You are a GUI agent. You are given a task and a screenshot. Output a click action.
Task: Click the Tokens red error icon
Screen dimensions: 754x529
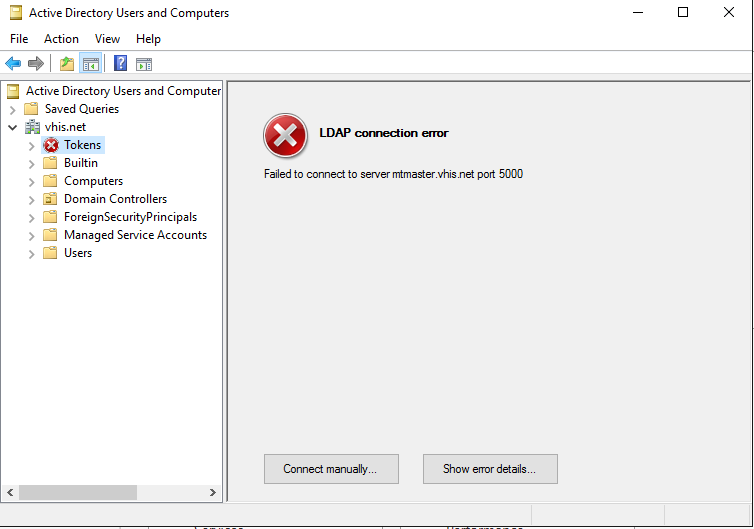(51, 145)
